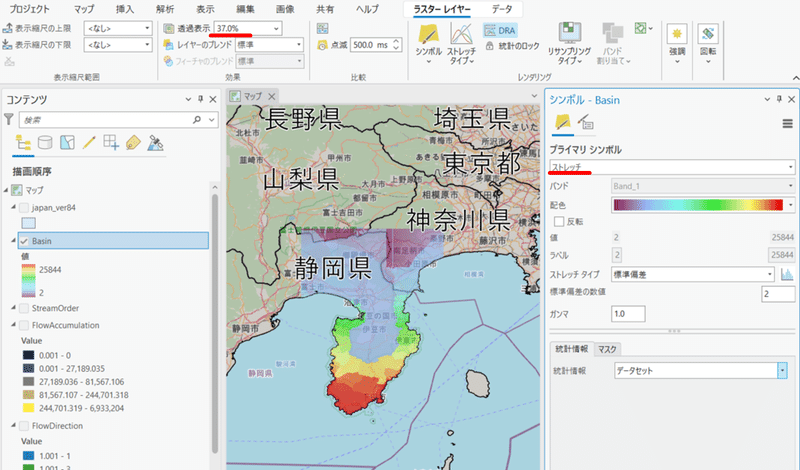Open the 挿入 ribbon tab
Screen dimensions: 800x470
coord(124,9)
